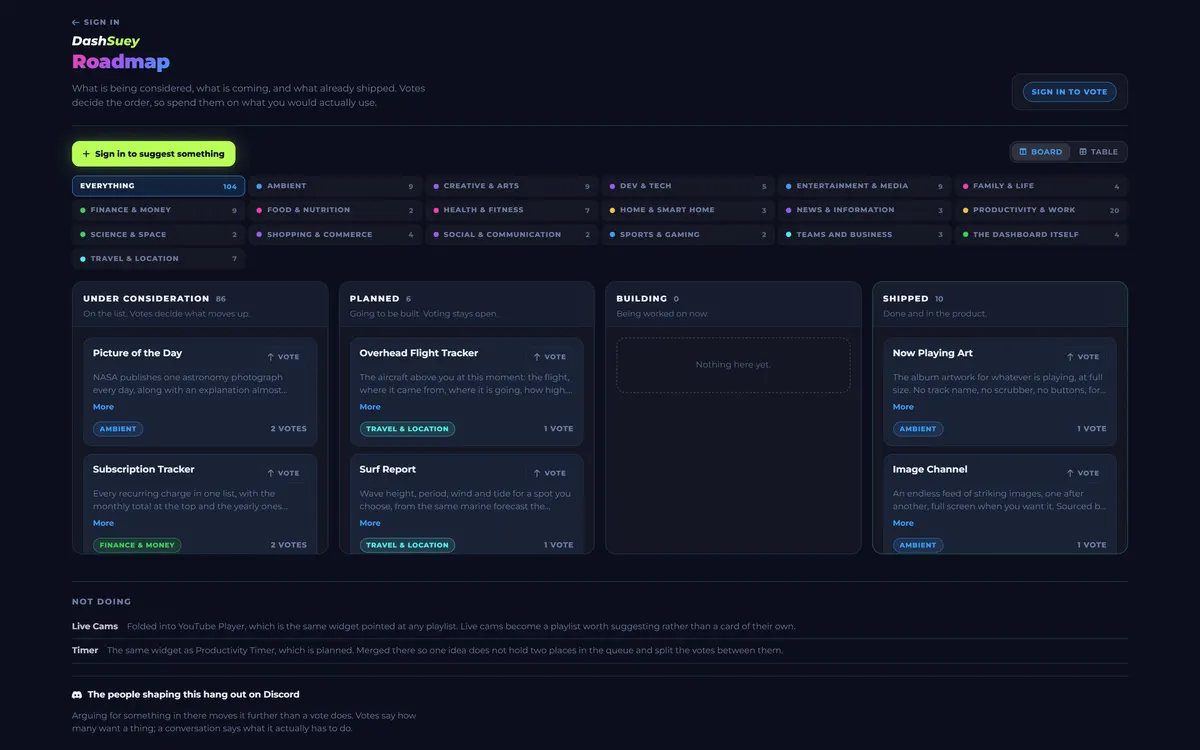
Task: Vote on Now Playing Art
Action: point(1083,357)
